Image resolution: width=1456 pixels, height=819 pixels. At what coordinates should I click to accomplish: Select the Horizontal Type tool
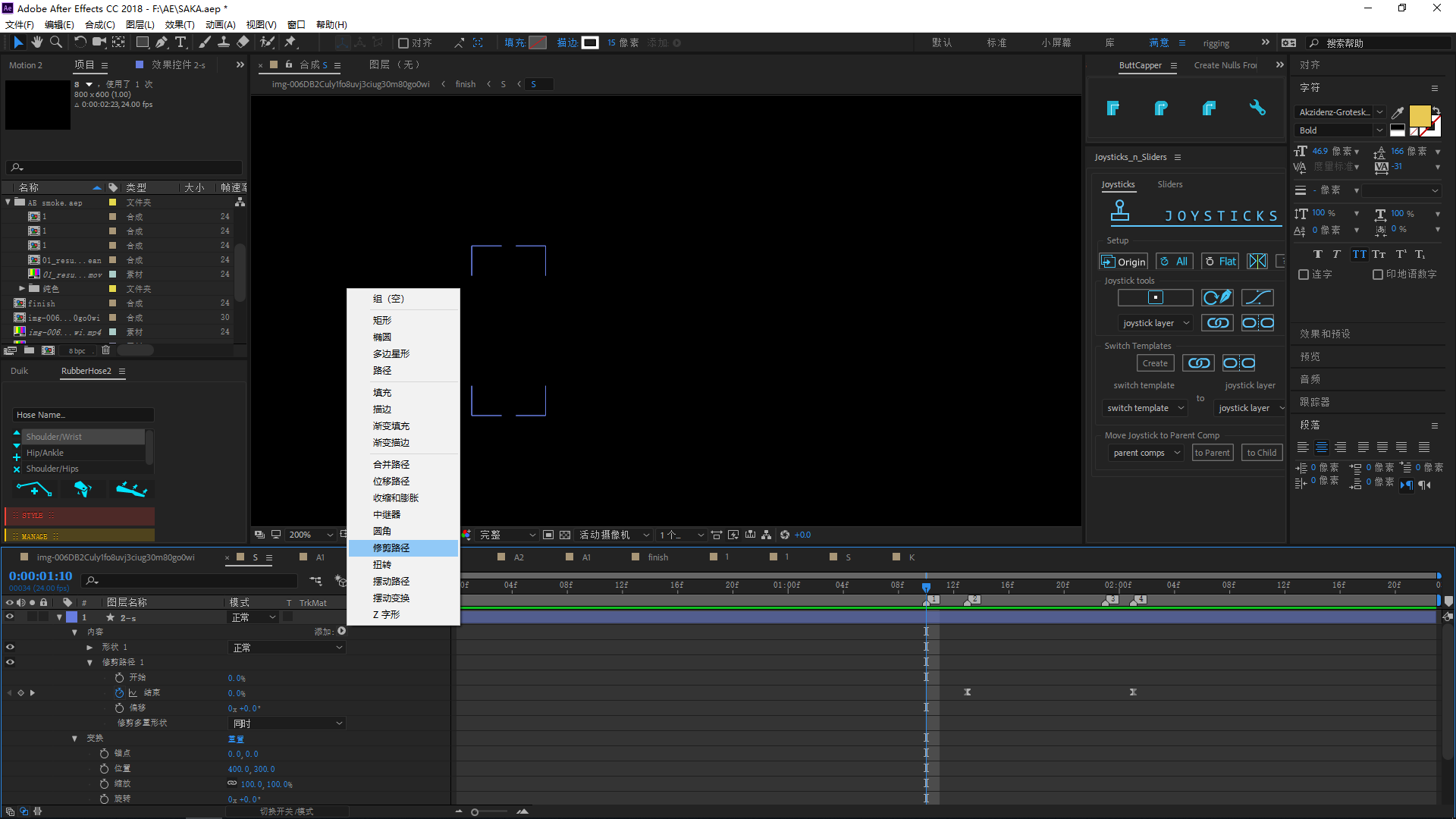[180, 42]
